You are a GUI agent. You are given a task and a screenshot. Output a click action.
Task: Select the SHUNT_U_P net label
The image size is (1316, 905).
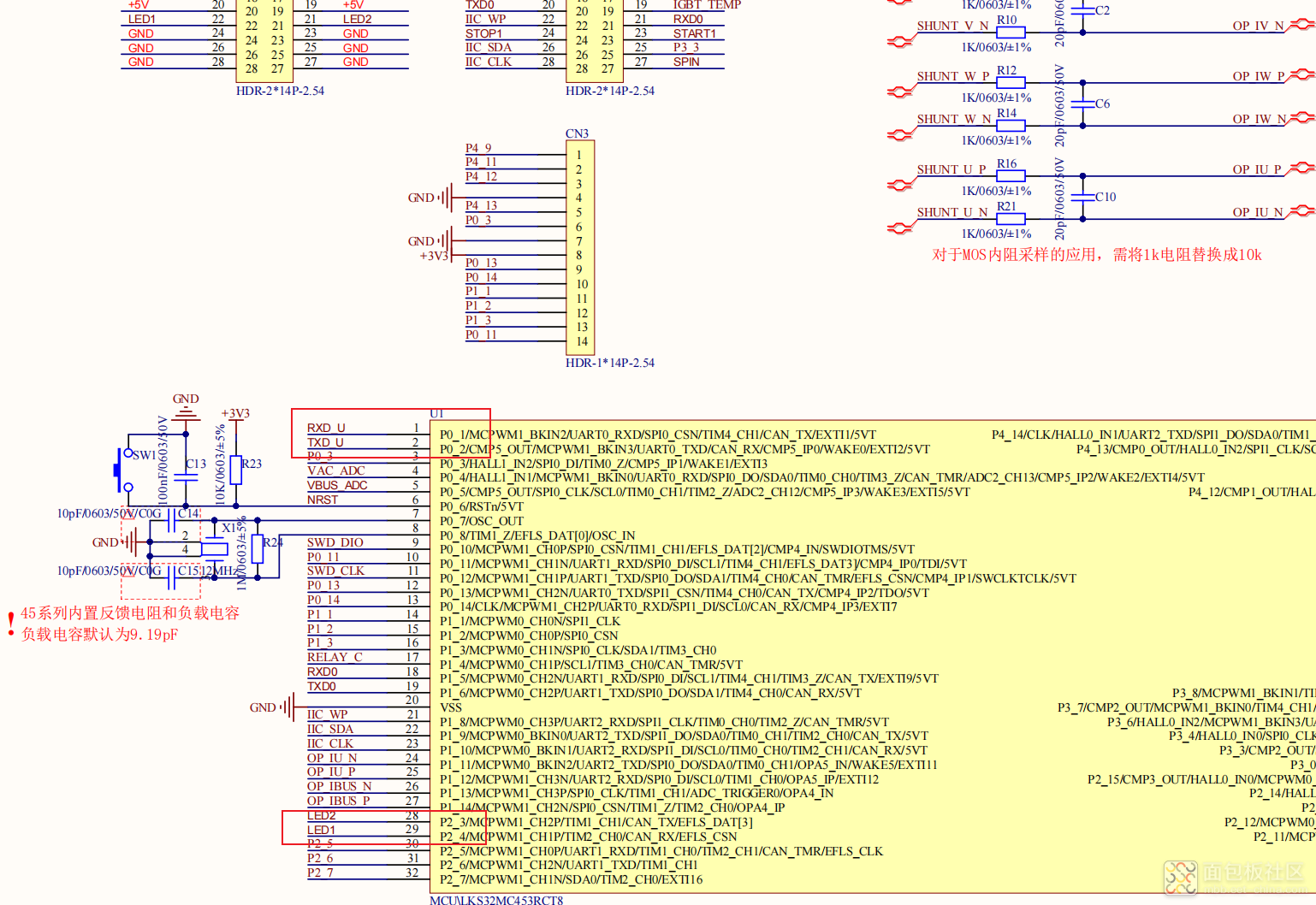[x=951, y=169]
